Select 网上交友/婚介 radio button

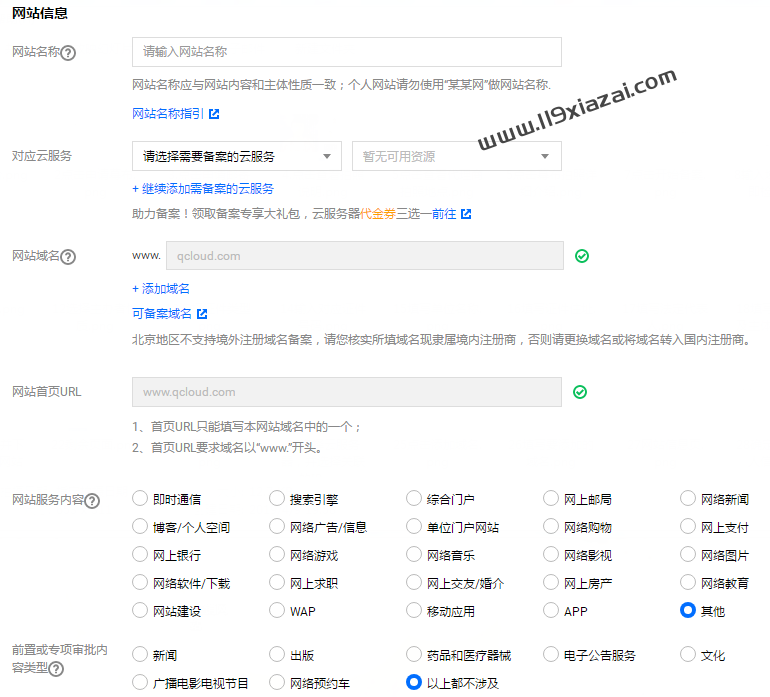414,582
